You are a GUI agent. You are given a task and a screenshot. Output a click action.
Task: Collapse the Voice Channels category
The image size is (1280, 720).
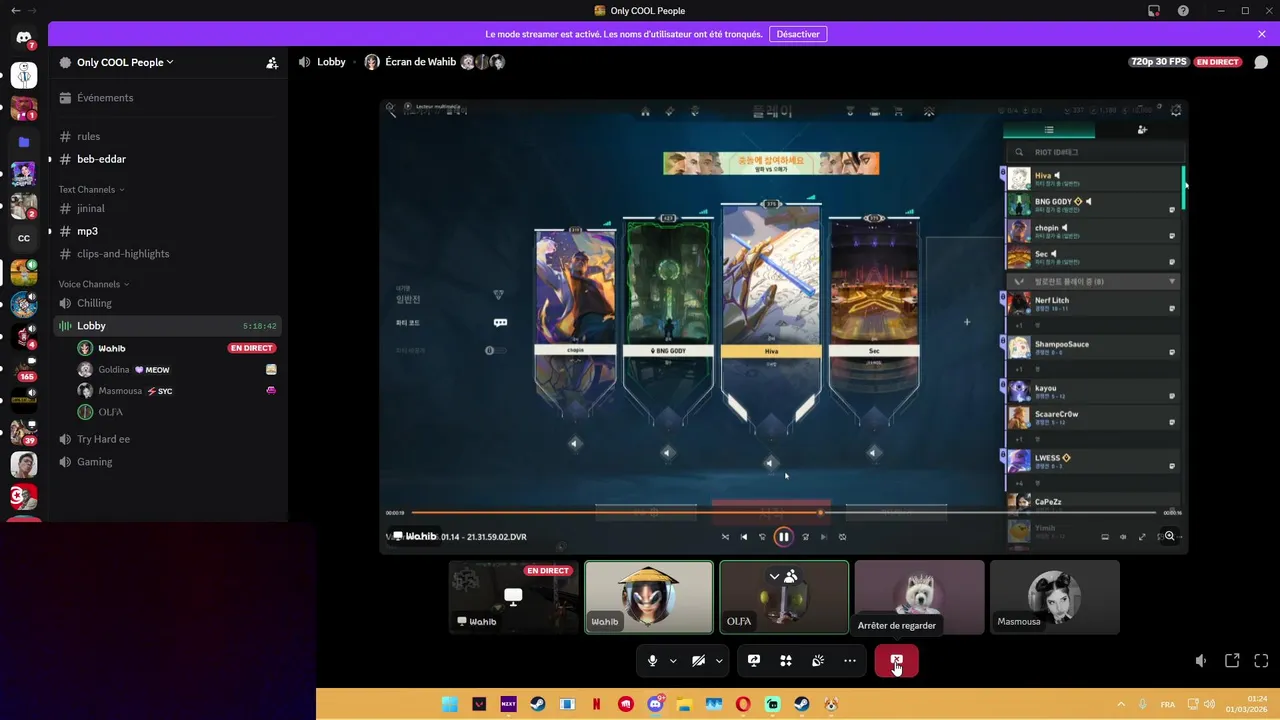[x=95, y=284]
